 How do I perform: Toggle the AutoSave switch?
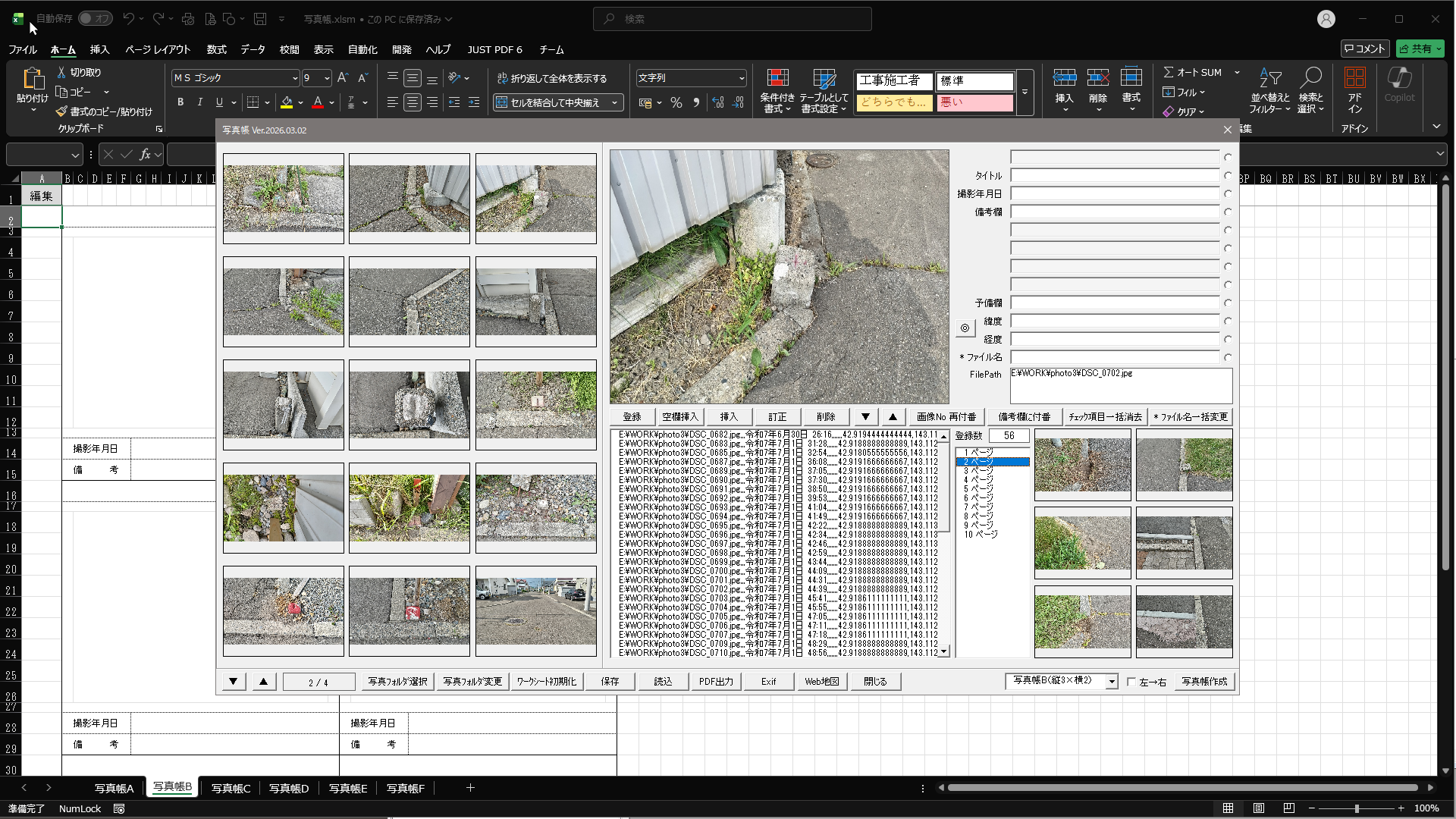click(x=96, y=19)
